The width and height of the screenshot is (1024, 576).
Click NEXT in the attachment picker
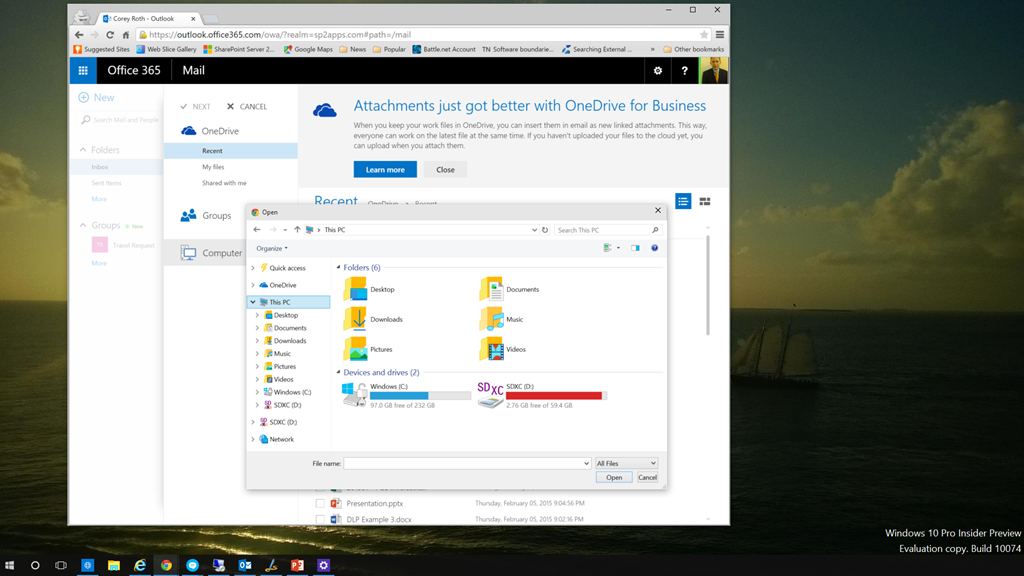(x=195, y=106)
